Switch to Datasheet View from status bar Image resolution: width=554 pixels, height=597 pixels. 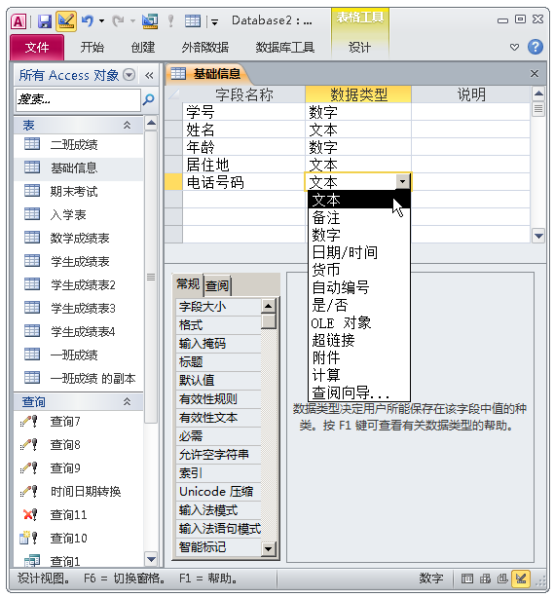(467, 579)
